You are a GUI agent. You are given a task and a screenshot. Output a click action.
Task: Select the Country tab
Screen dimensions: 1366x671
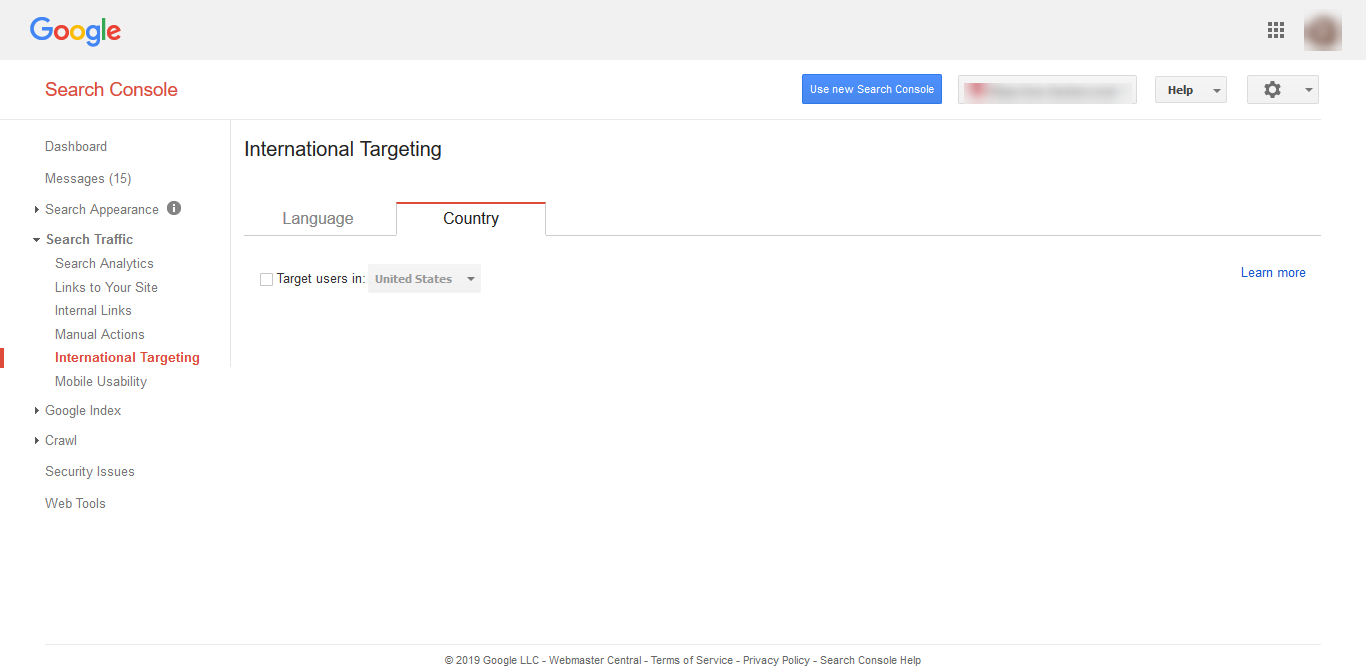tap(471, 219)
